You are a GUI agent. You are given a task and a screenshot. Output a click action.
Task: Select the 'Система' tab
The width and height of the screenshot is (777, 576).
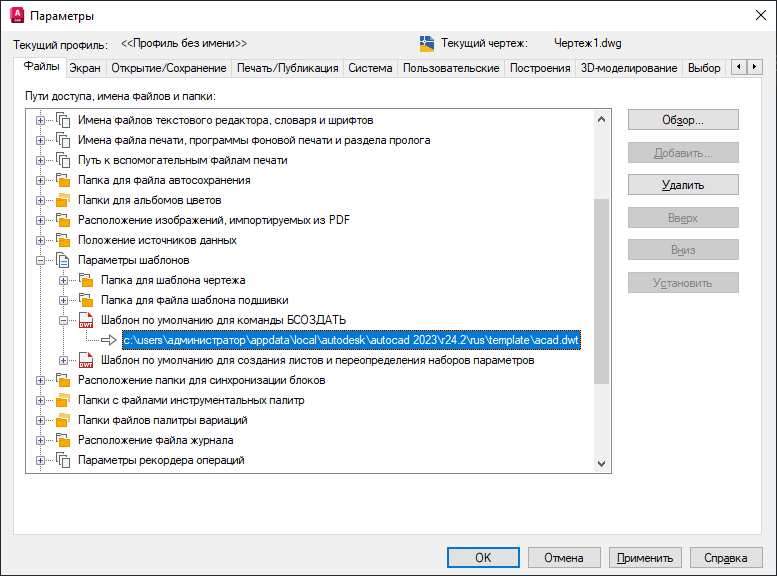pyautogui.click(x=370, y=68)
